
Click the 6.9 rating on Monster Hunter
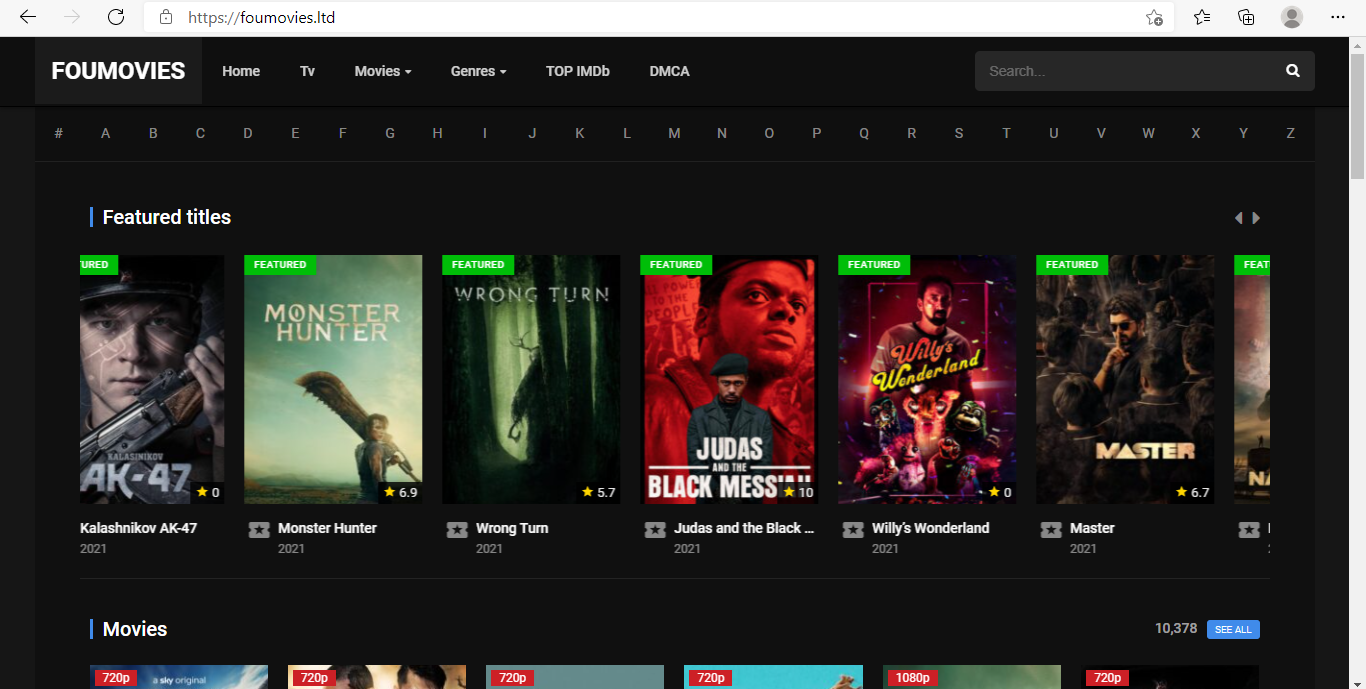coord(401,492)
